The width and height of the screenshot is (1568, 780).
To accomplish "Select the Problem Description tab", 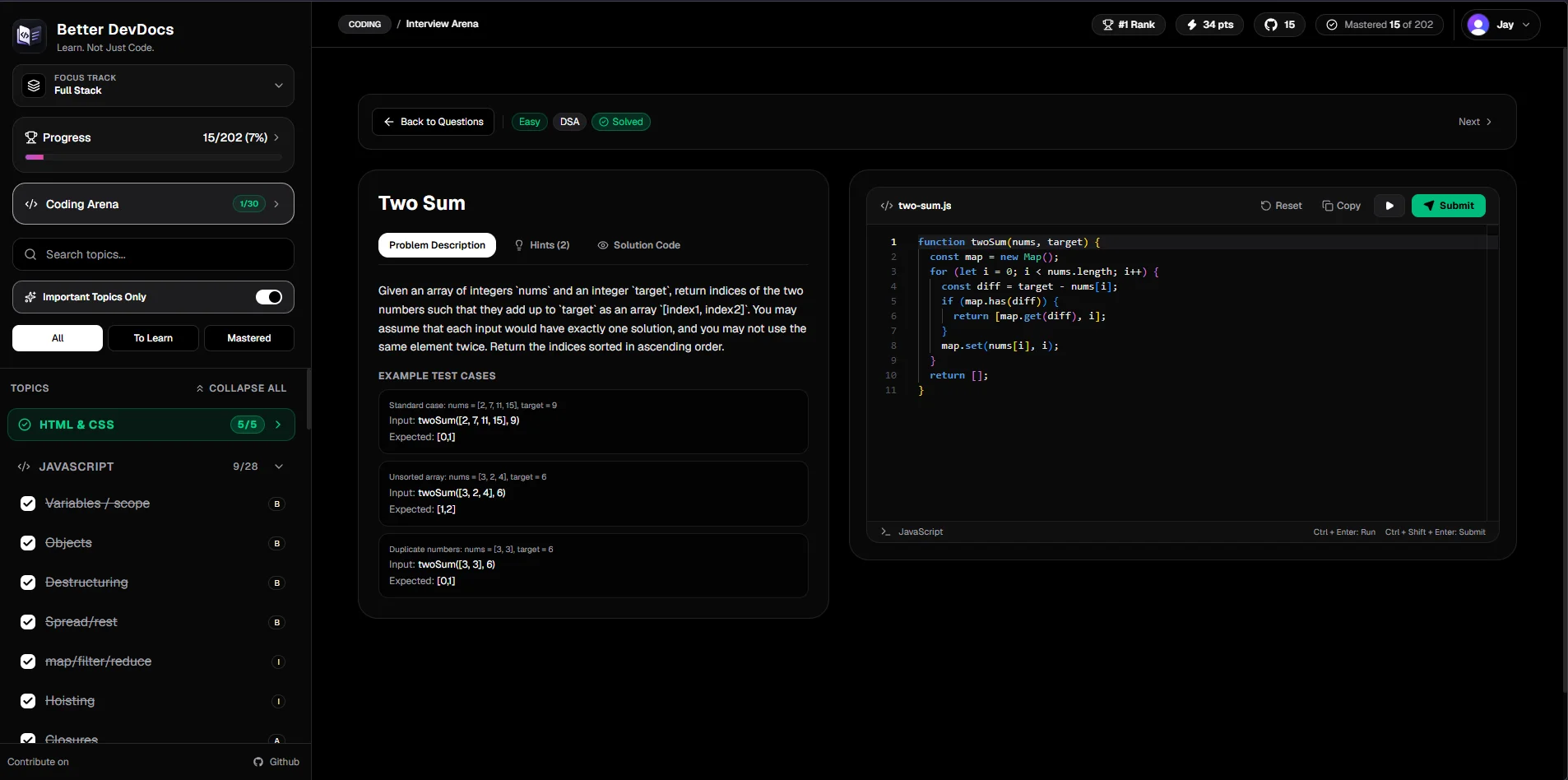I will coord(437,245).
